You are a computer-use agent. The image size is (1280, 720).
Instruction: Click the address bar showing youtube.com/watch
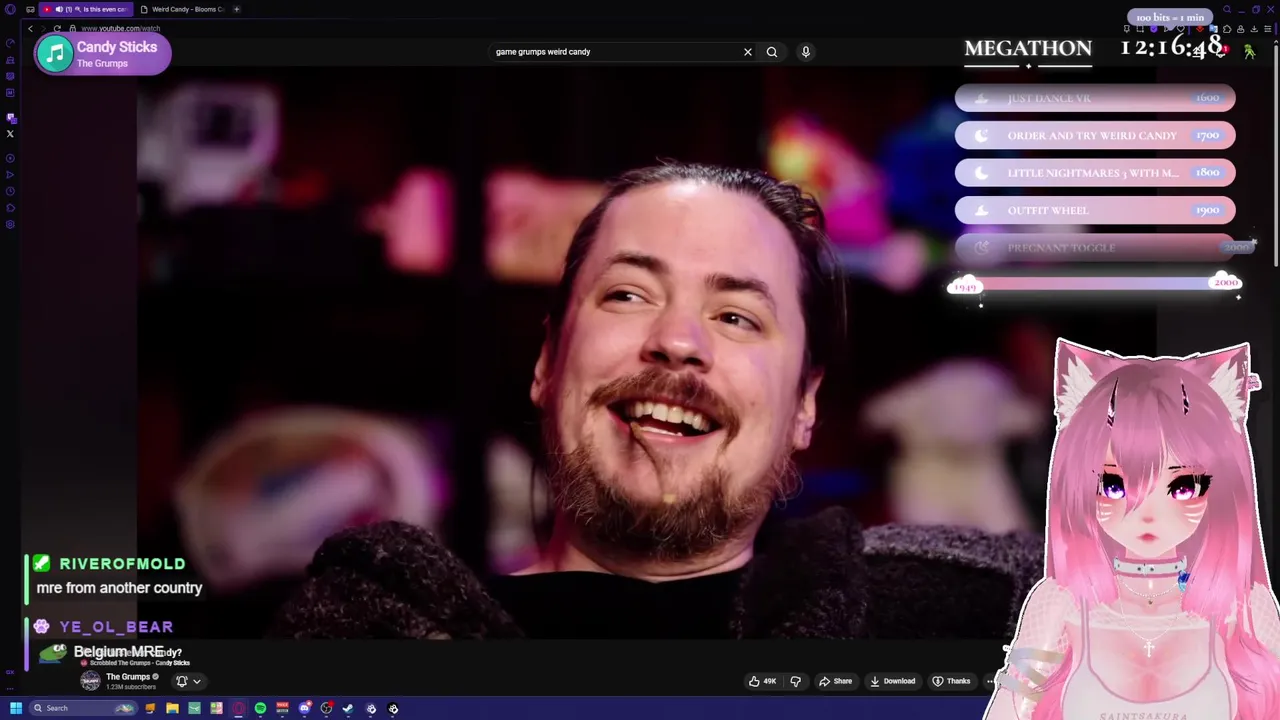120,28
